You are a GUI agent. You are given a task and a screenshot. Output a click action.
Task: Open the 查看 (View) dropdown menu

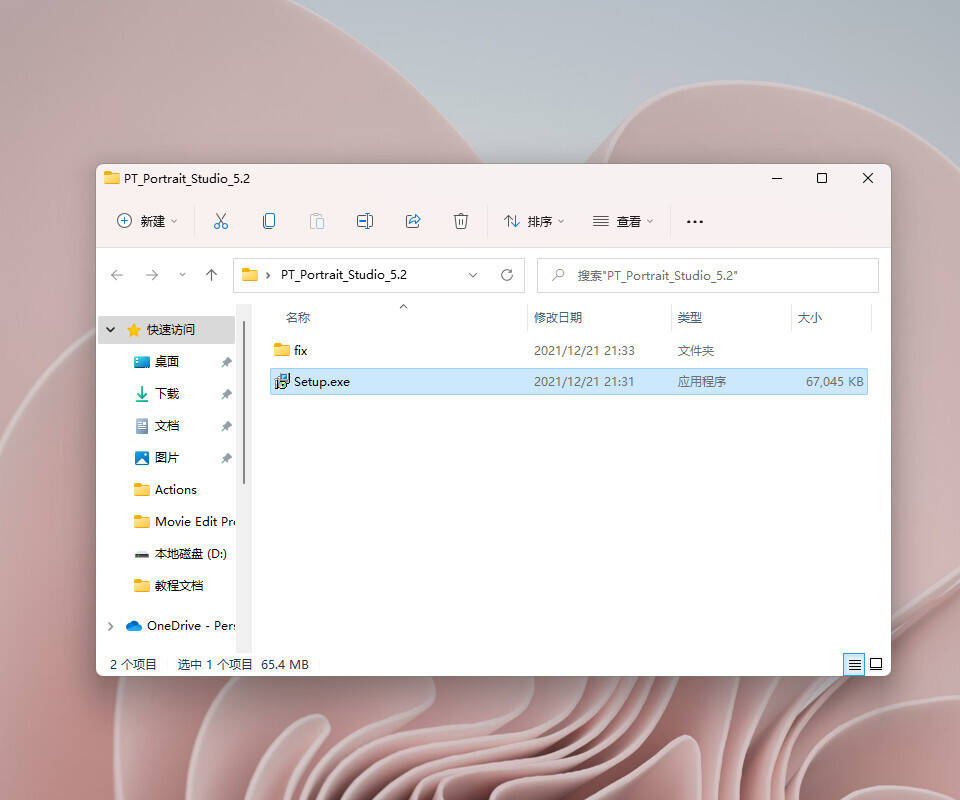click(x=623, y=221)
